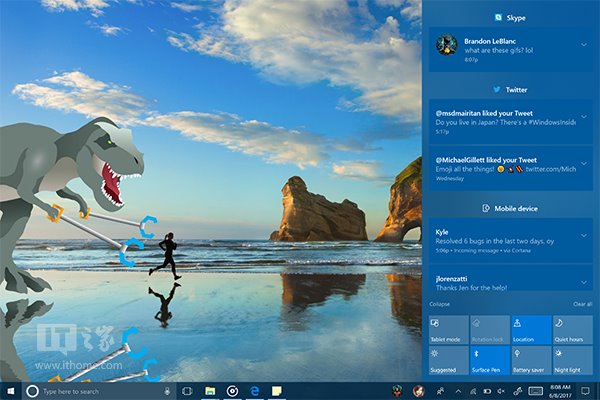Open the @msdmairitan liked your Tweet notification
600x400 pixels.
pyautogui.click(x=510, y=122)
